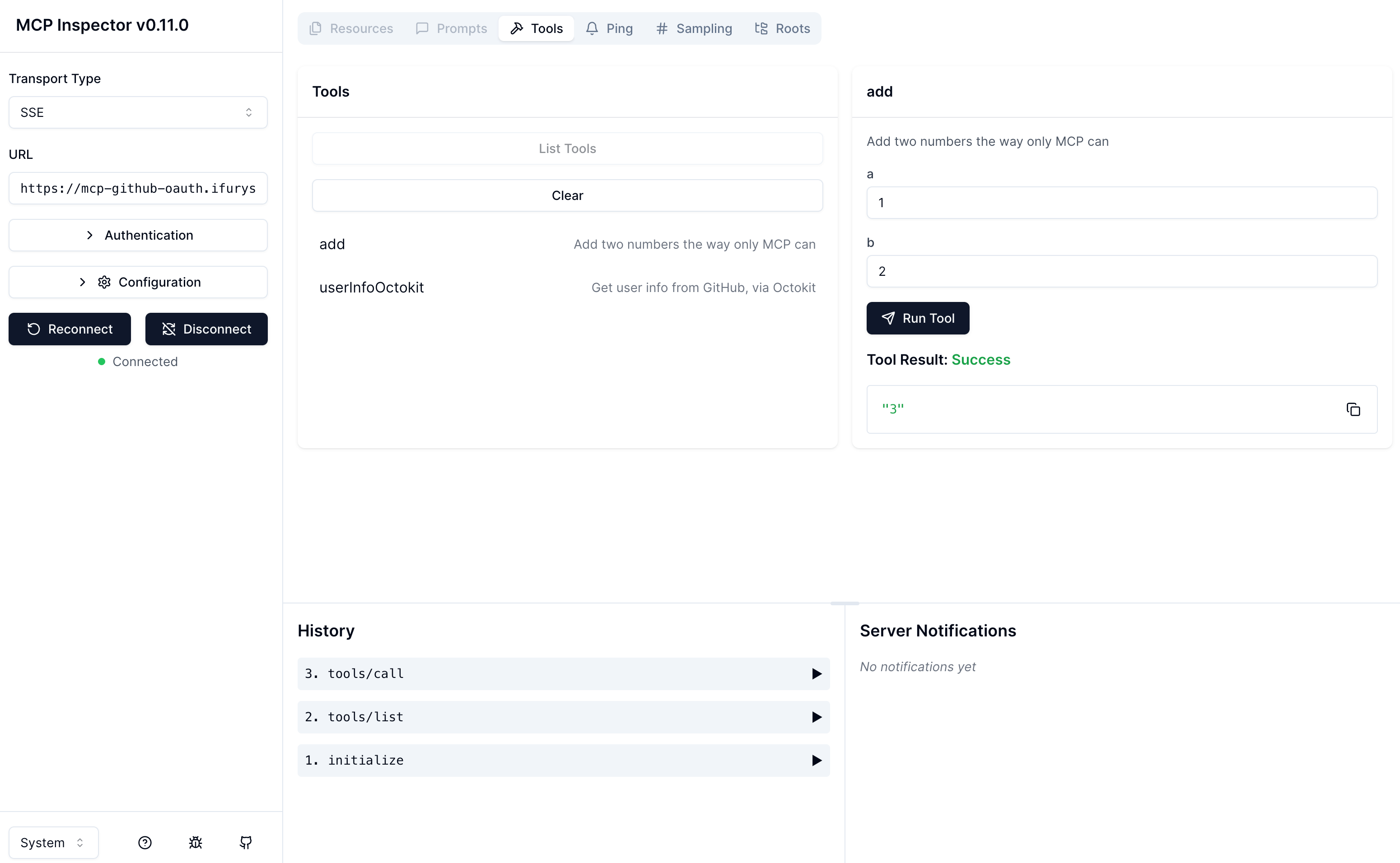Switch to the Resources tab

[x=351, y=28]
